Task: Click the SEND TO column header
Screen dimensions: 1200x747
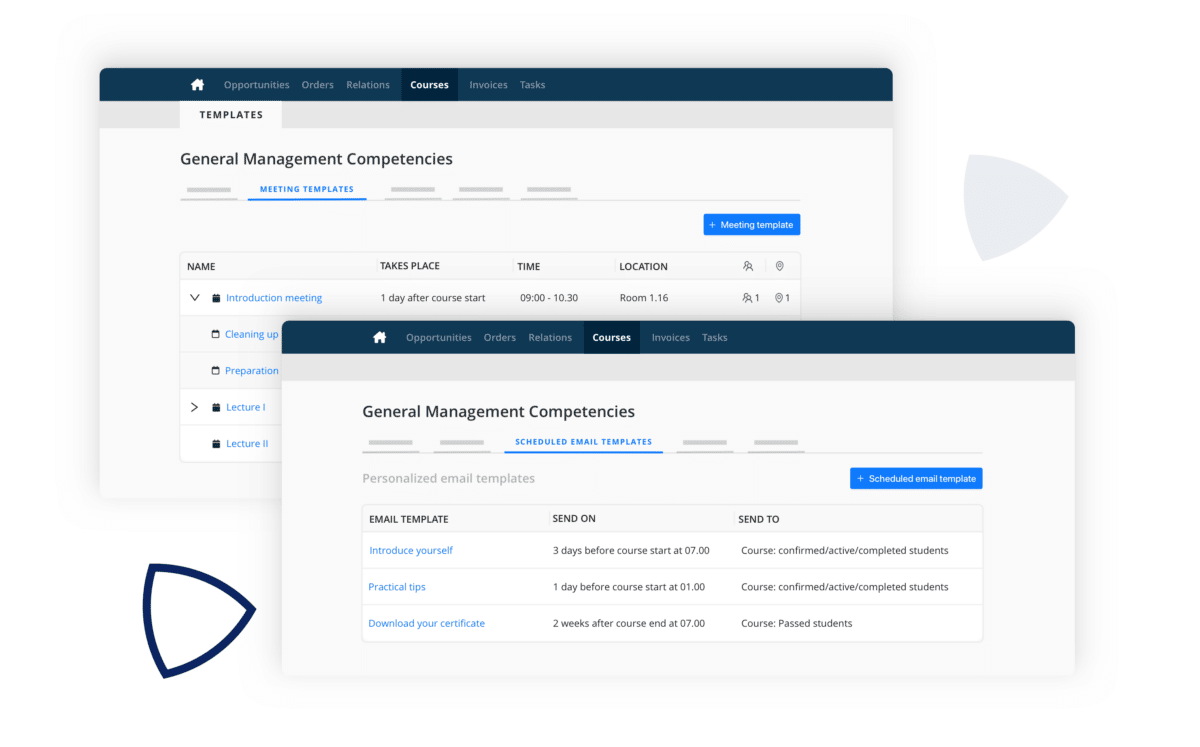Action: tap(759, 520)
